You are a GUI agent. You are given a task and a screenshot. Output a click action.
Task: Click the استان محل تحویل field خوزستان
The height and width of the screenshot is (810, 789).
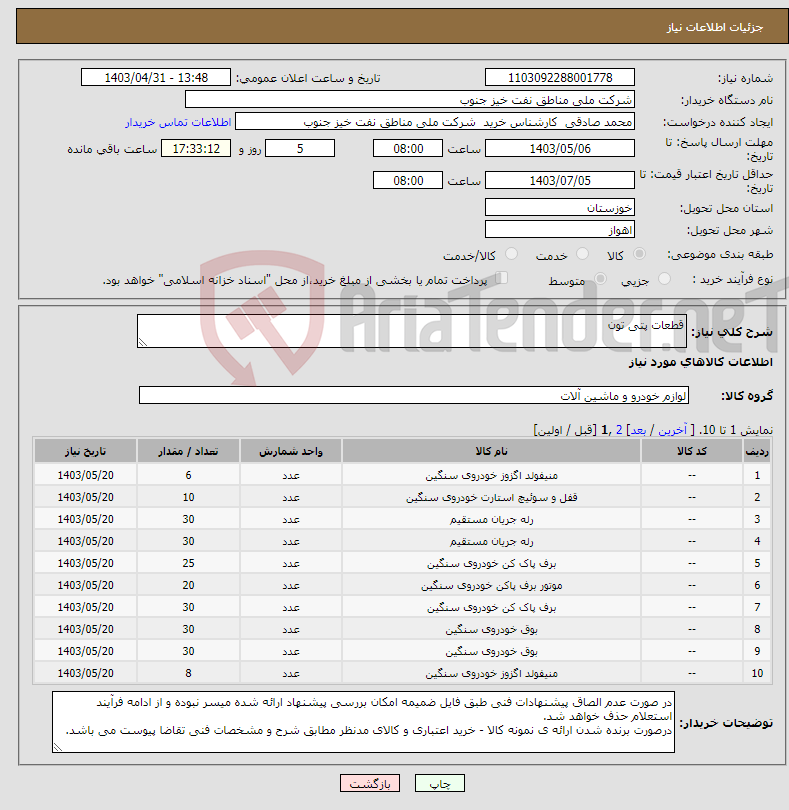point(560,208)
